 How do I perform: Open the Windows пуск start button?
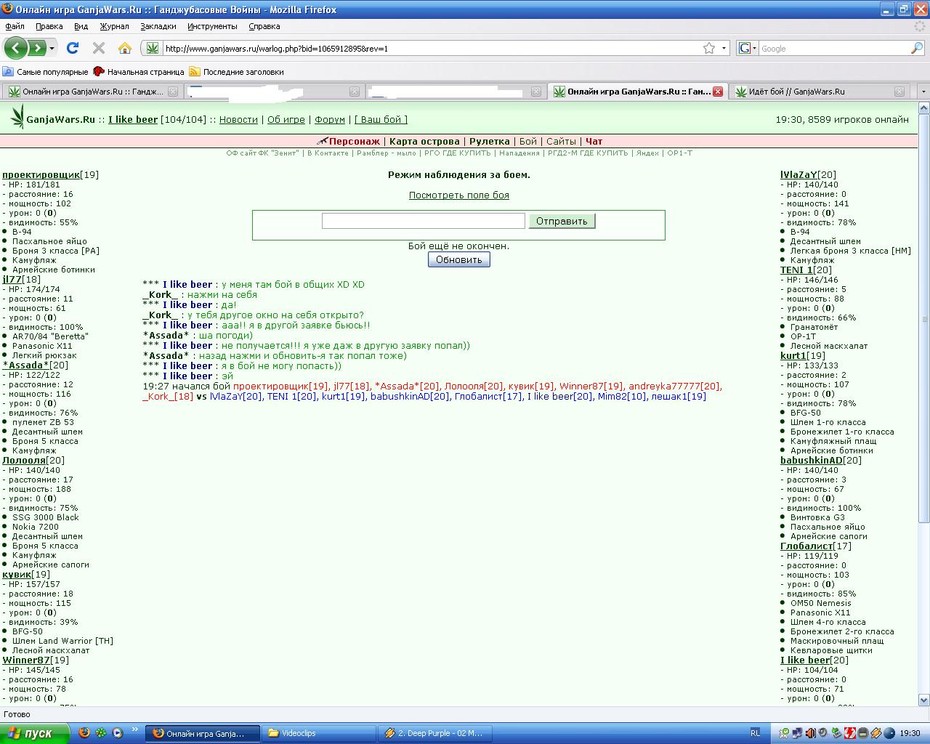click(34, 733)
